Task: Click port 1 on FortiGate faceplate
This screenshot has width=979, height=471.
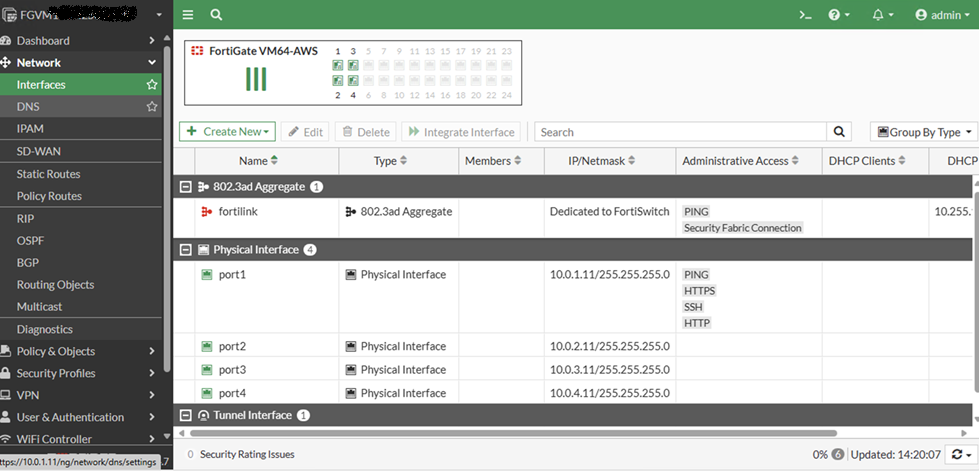Action: [x=338, y=65]
